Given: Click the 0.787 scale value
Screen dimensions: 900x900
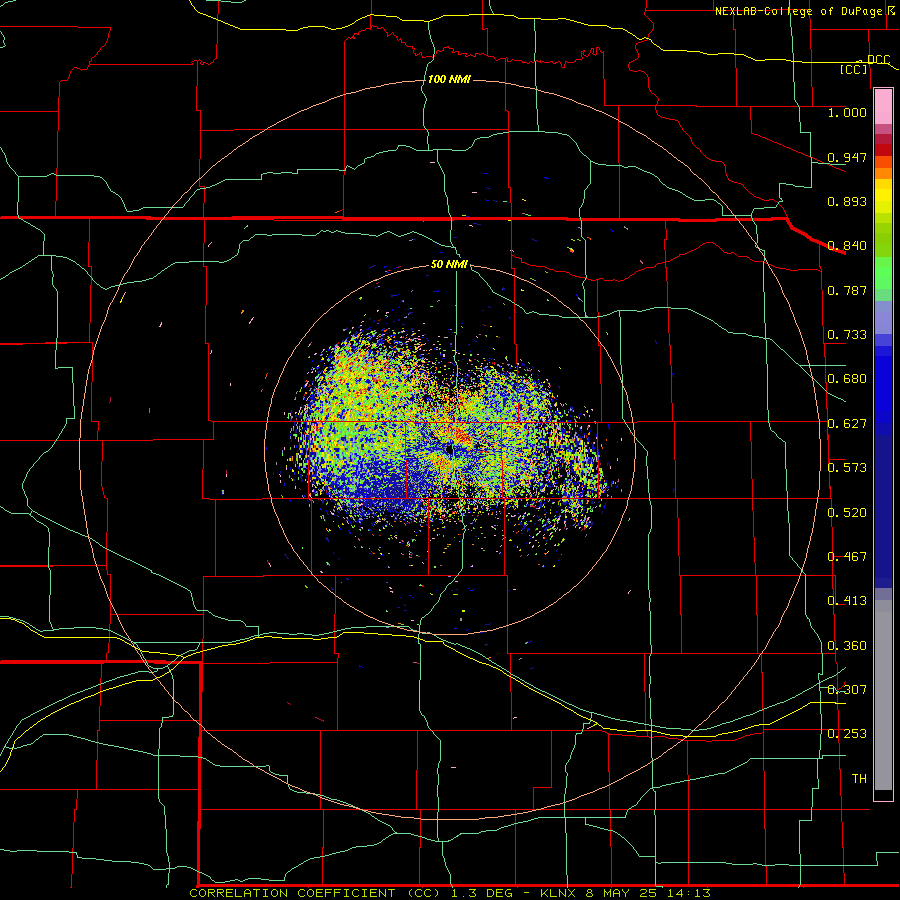Looking at the screenshot, I should tap(847, 290).
